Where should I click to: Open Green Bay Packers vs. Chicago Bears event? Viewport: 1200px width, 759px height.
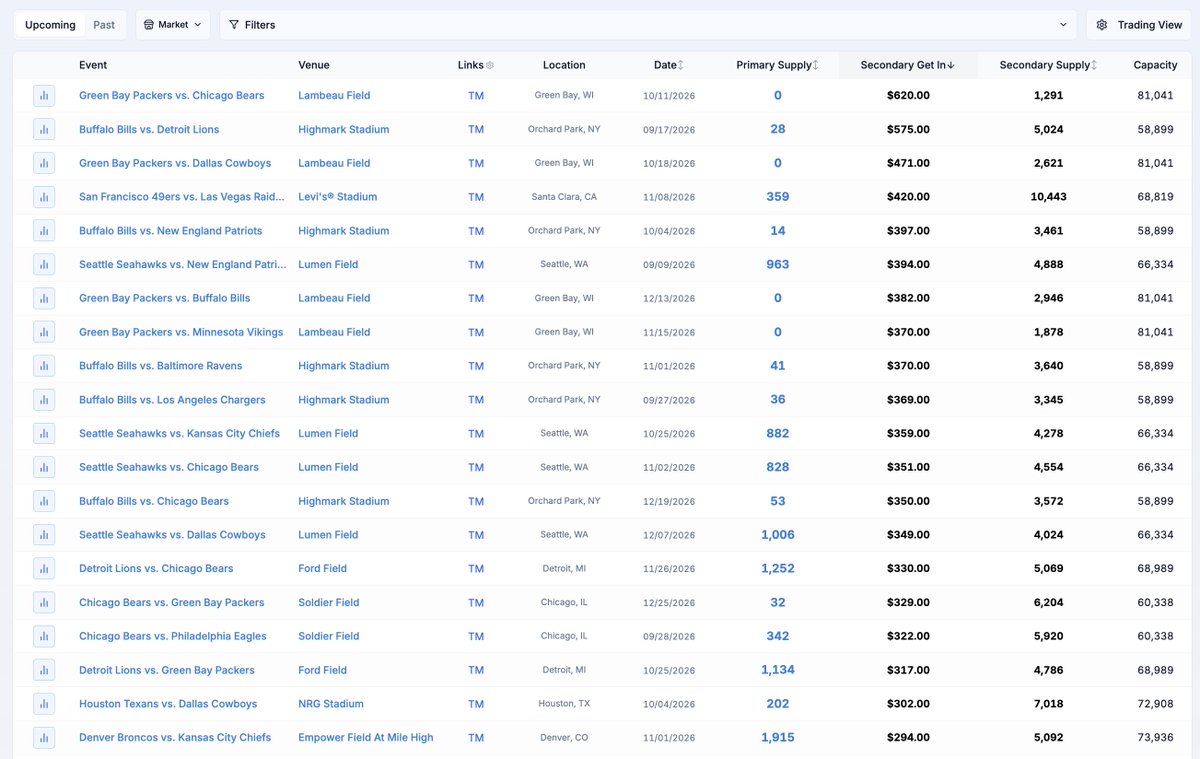(172, 96)
